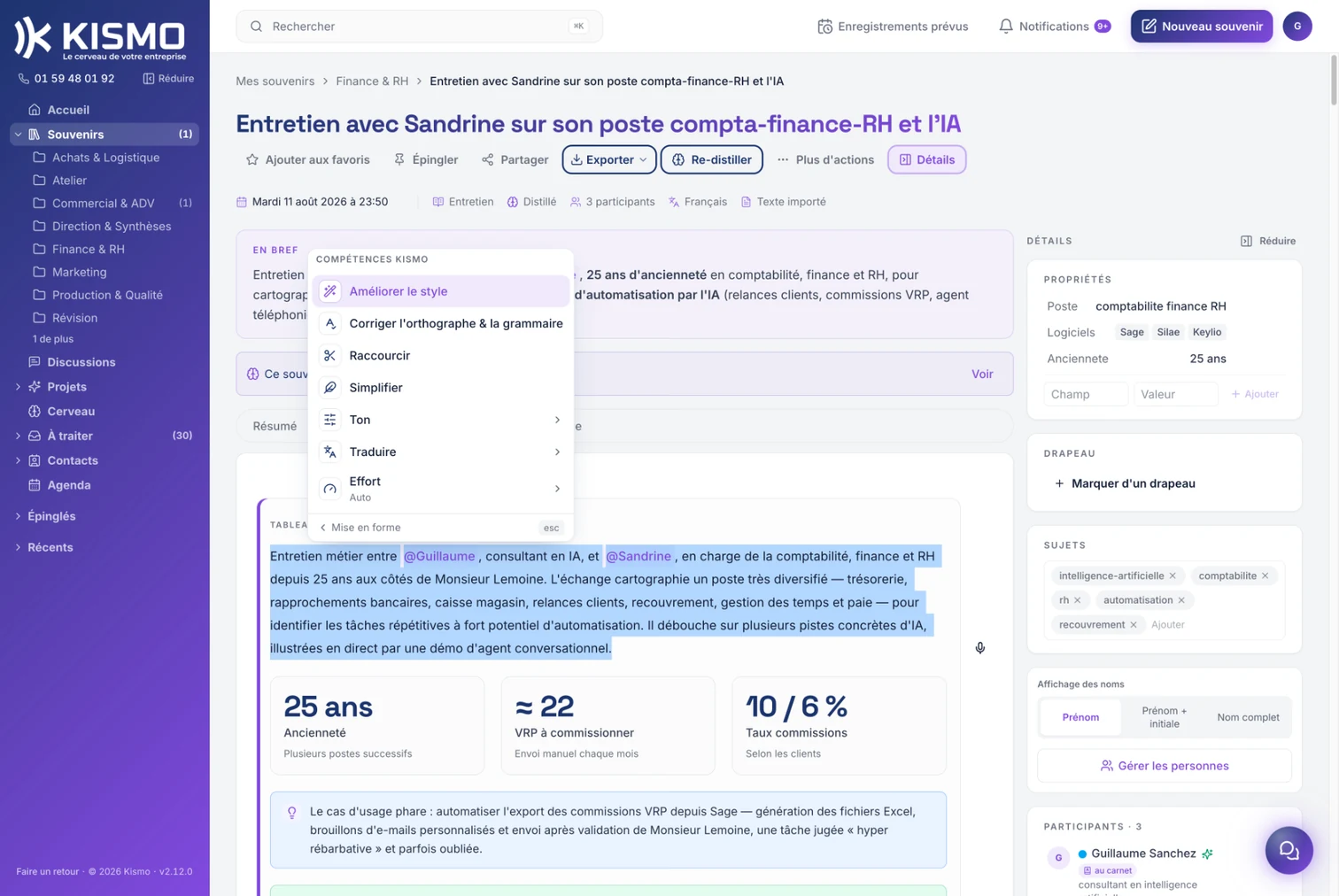Open the Effort submenu
The width and height of the screenshot is (1339, 896).
(x=440, y=489)
